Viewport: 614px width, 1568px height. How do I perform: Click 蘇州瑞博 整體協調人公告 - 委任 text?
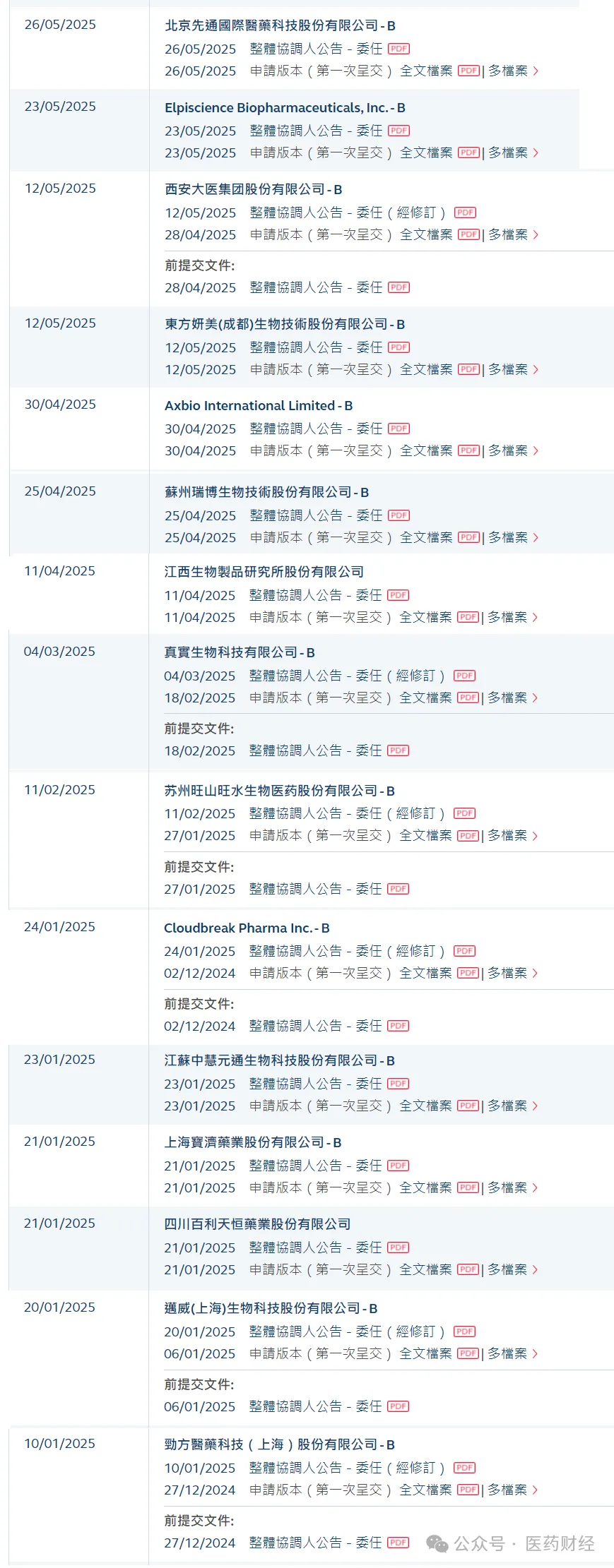pos(316,515)
